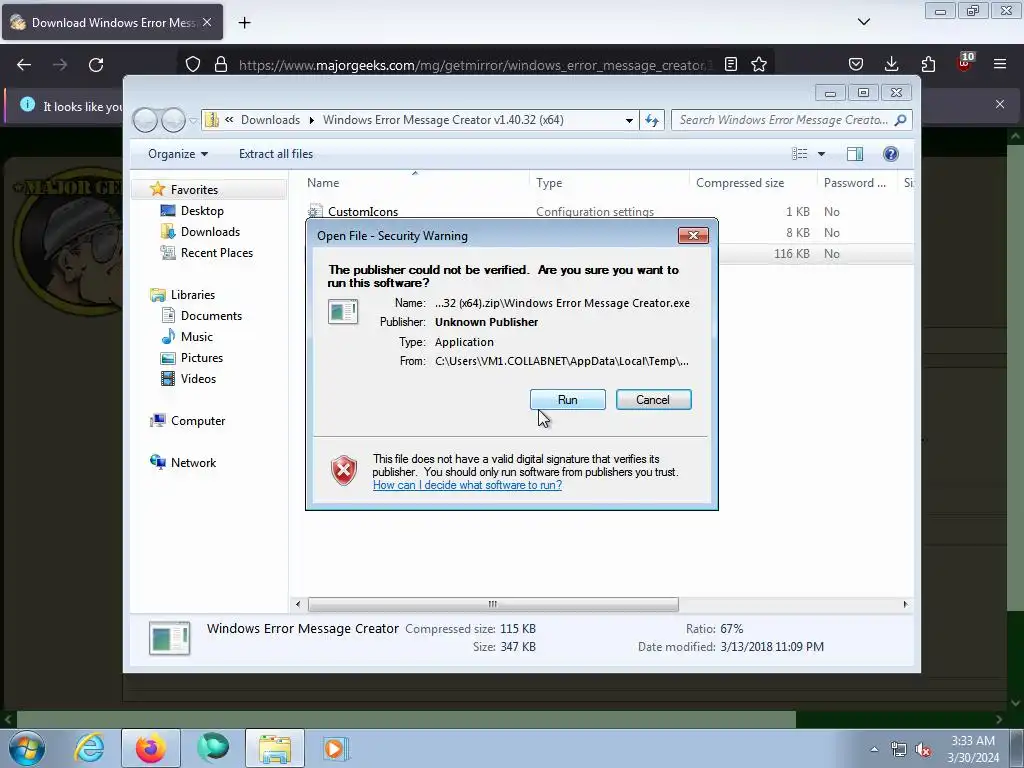Click the site padlock icon

pyautogui.click(x=221, y=65)
